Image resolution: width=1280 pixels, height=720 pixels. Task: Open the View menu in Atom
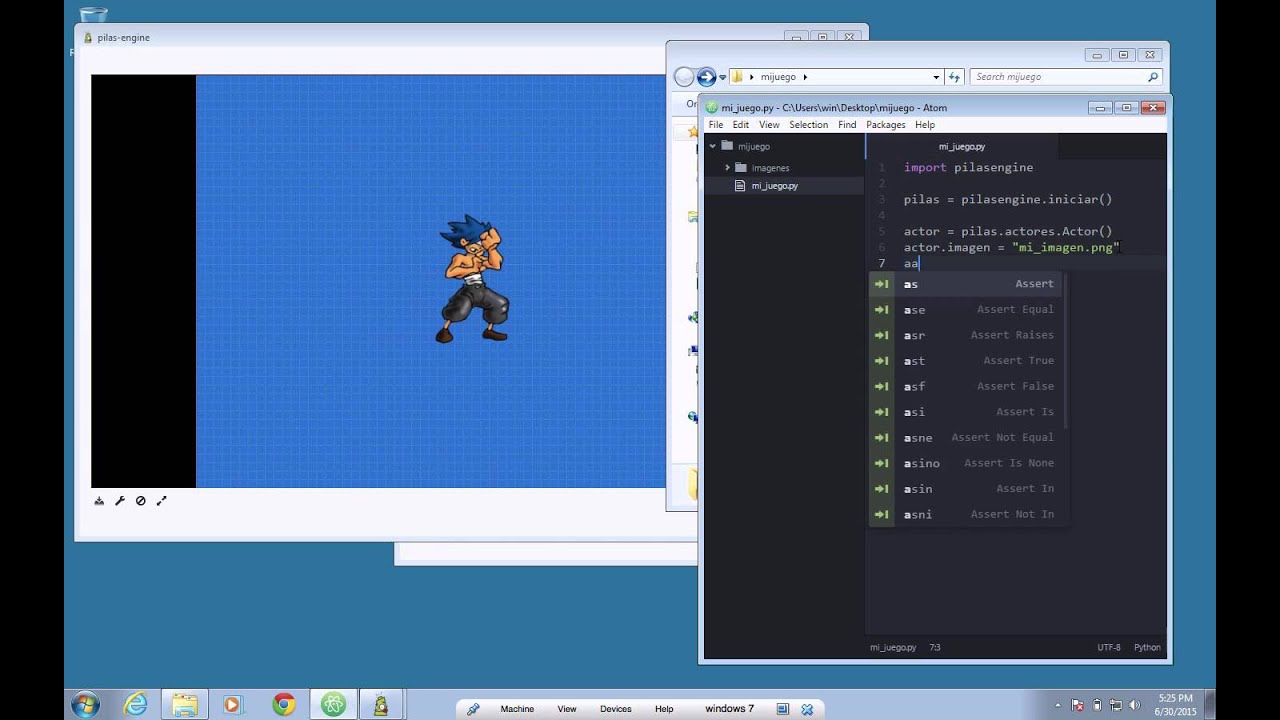tap(769, 125)
